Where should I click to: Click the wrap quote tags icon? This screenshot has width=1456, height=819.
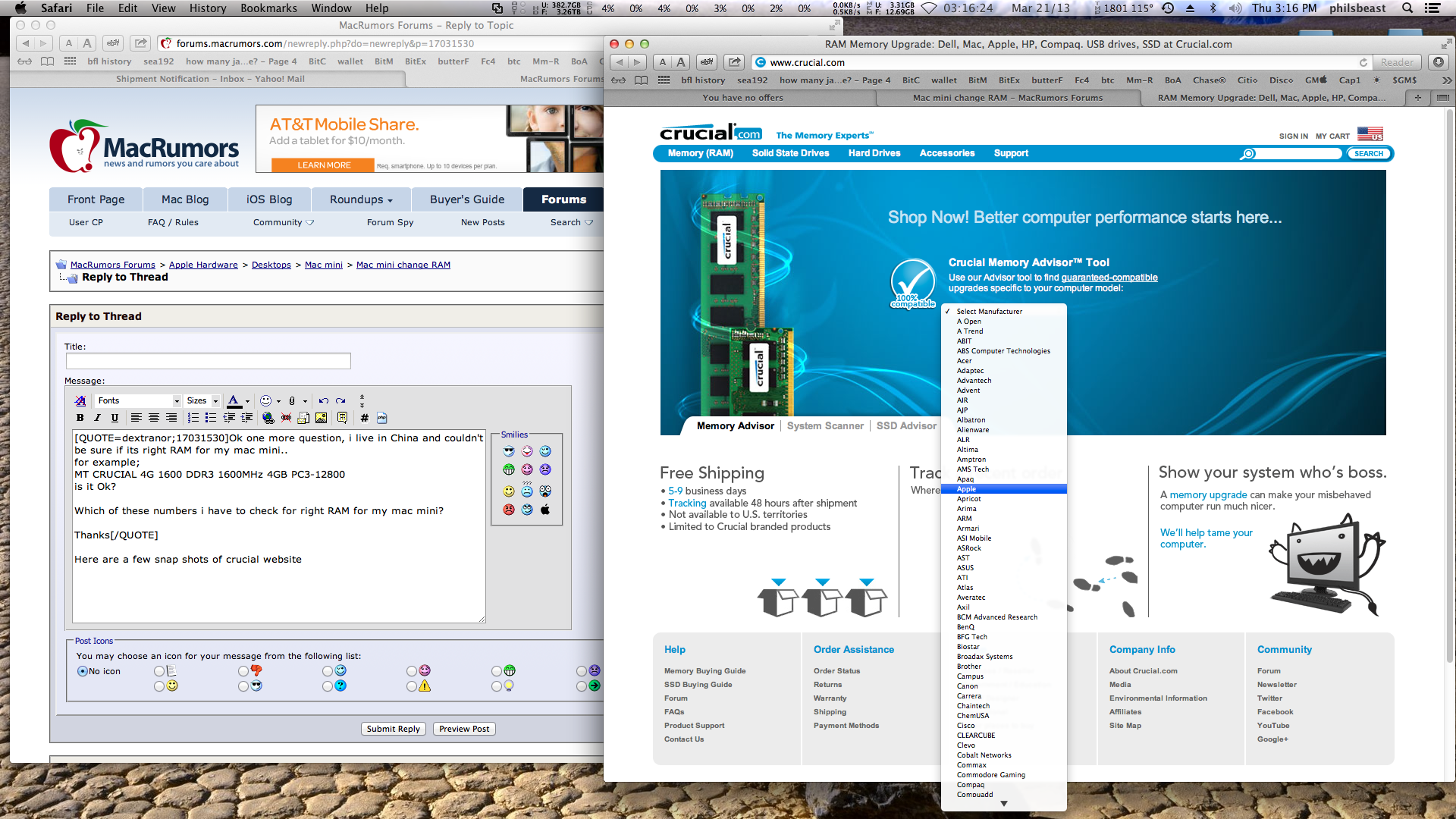coord(342,418)
